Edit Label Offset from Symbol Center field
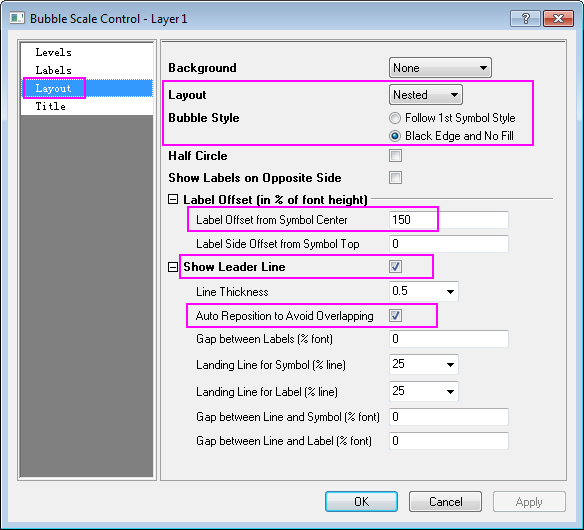This screenshot has width=584, height=530. click(x=448, y=220)
